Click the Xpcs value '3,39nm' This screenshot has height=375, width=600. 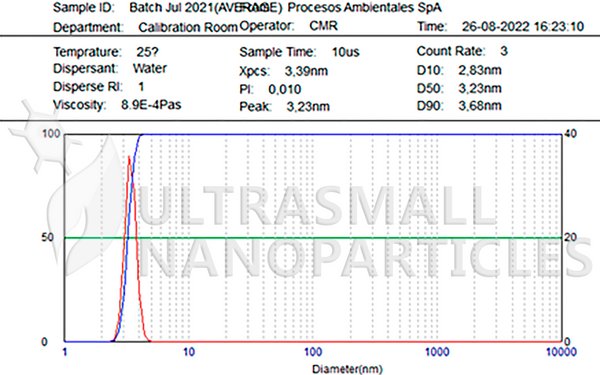tap(306, 71)
